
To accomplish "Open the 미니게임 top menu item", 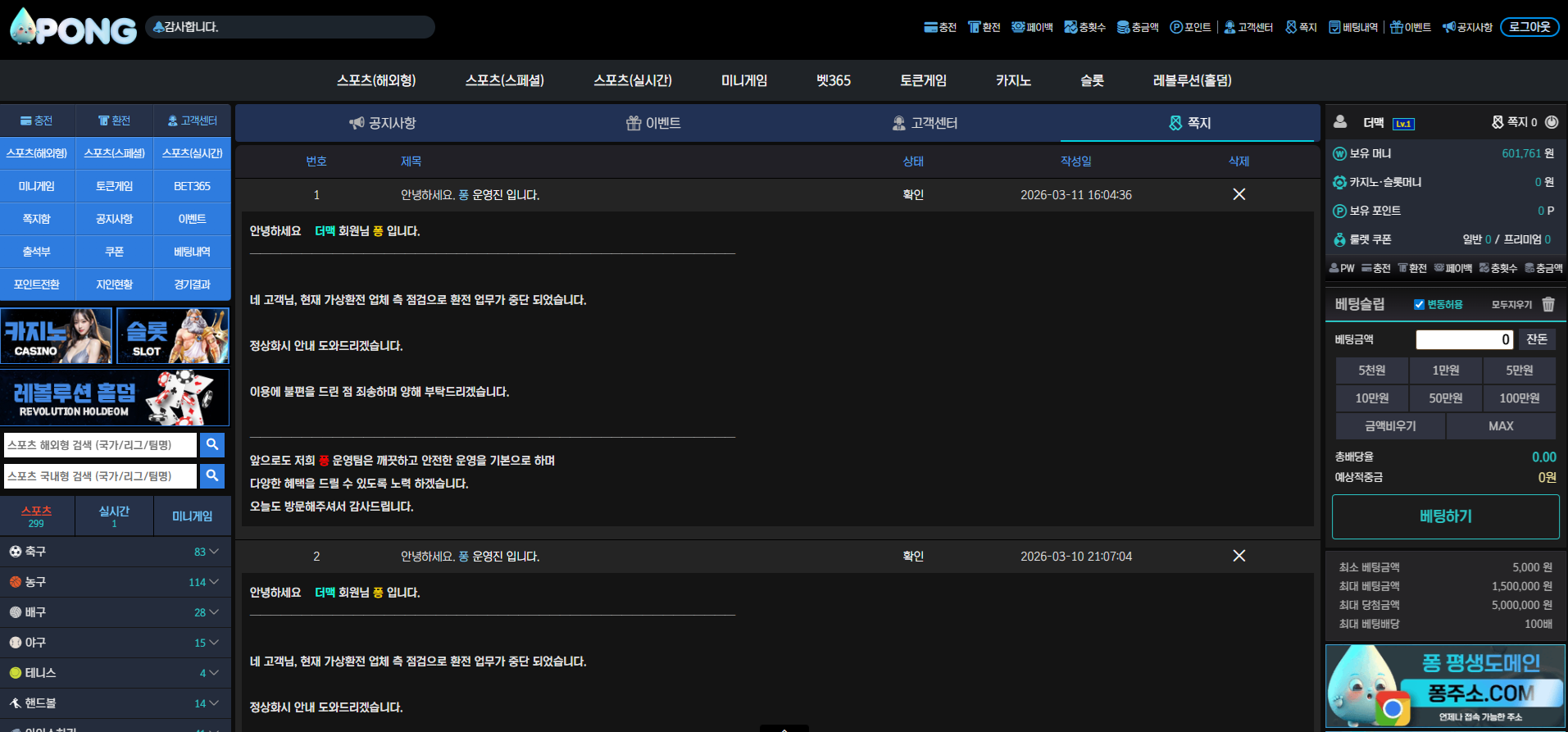I will [743, 80].
